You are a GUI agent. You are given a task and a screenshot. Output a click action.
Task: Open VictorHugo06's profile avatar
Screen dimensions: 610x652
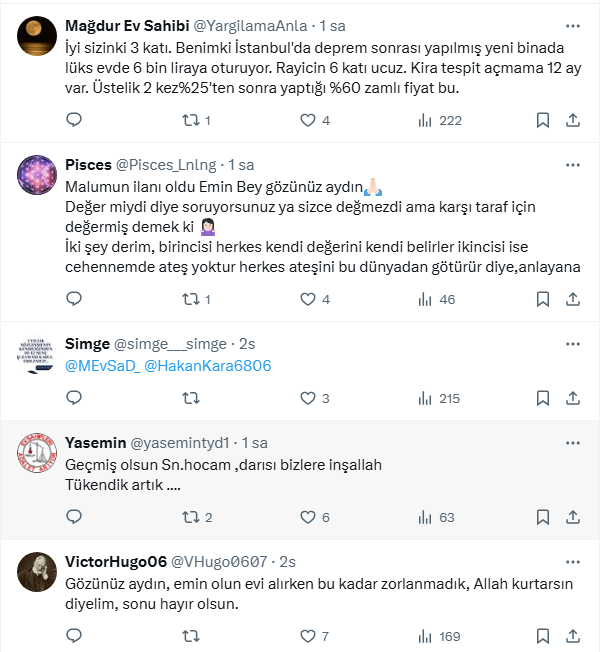[37, 572]
